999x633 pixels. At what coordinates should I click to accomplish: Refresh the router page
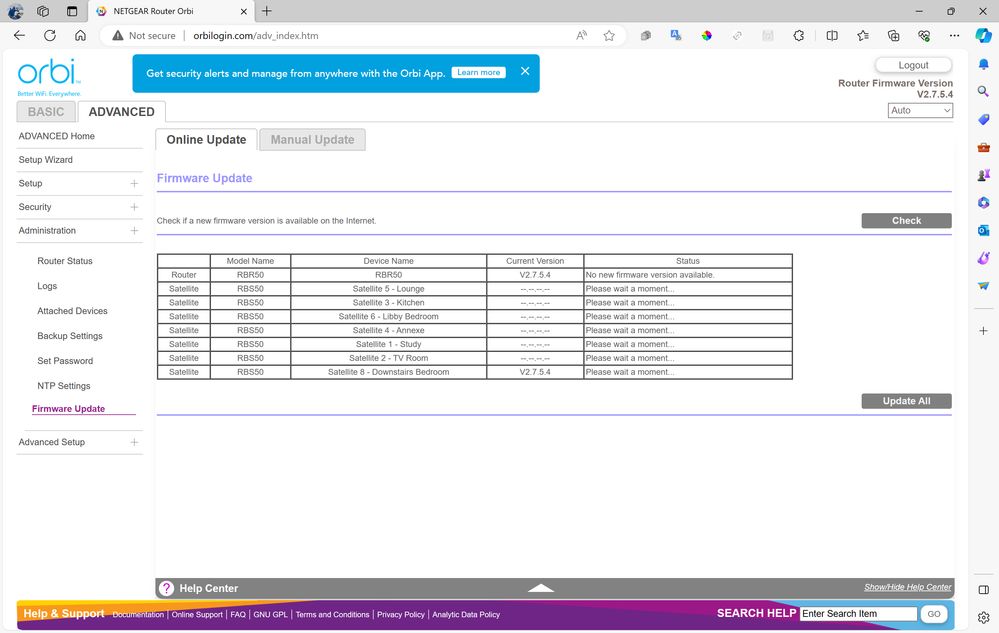[49, 35]
